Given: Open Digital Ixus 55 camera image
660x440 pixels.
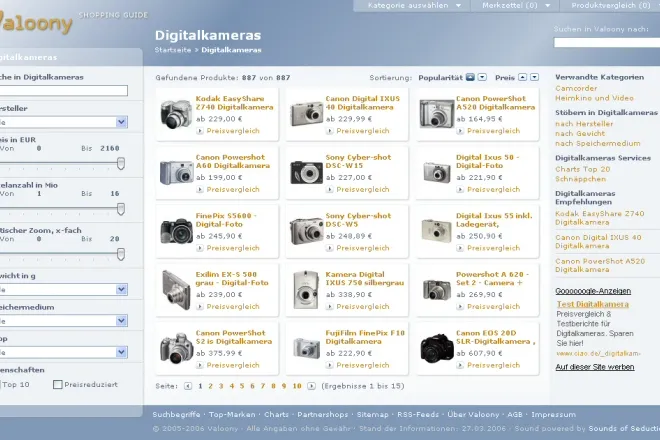Looking at the screenshot, I should (x=436, y=231).
